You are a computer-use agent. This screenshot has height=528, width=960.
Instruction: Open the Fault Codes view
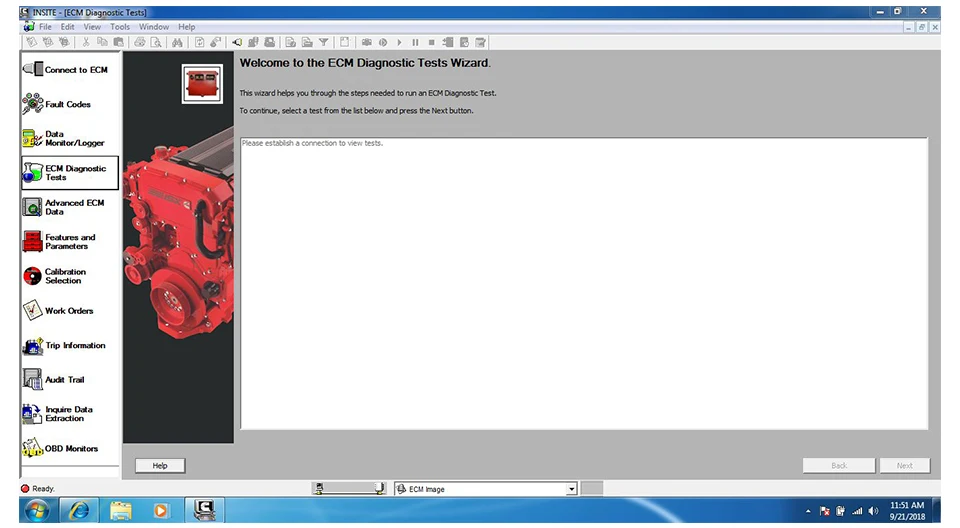[x=57, y=104]
